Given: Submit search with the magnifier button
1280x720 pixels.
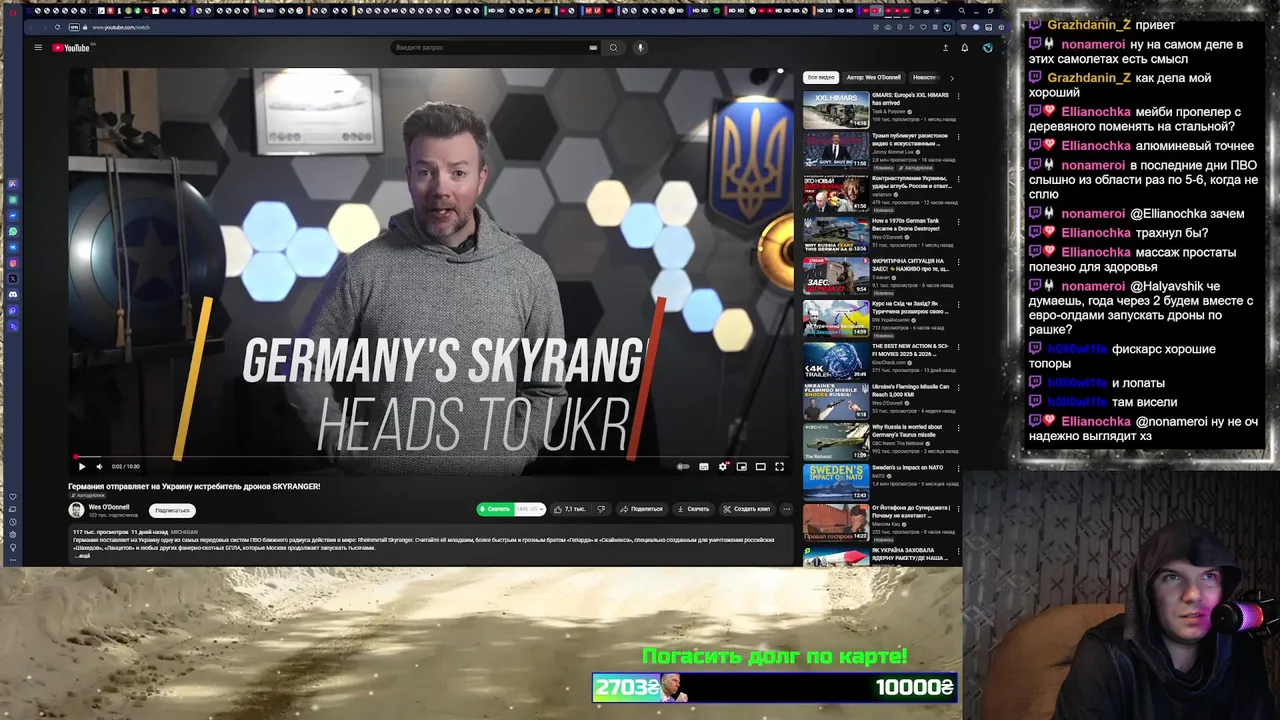Looking at the screenshot, I should click(614, 47).
